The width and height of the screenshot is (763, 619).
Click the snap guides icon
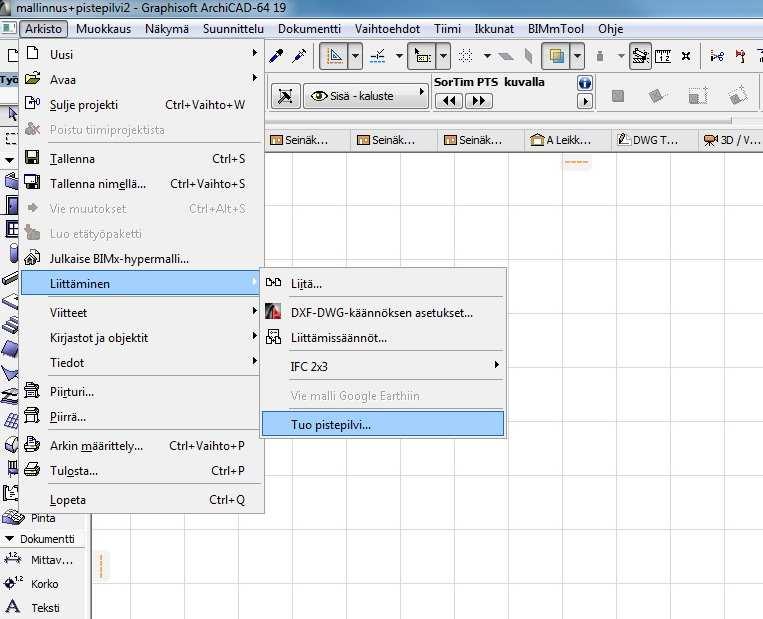click(x=378, y=56)
